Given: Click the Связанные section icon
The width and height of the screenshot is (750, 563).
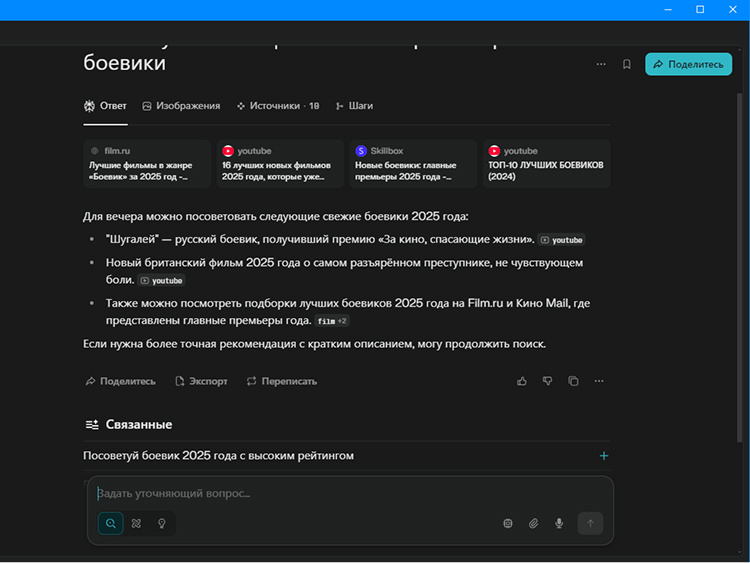Looking at the screenshot, I should pos(92,424).
